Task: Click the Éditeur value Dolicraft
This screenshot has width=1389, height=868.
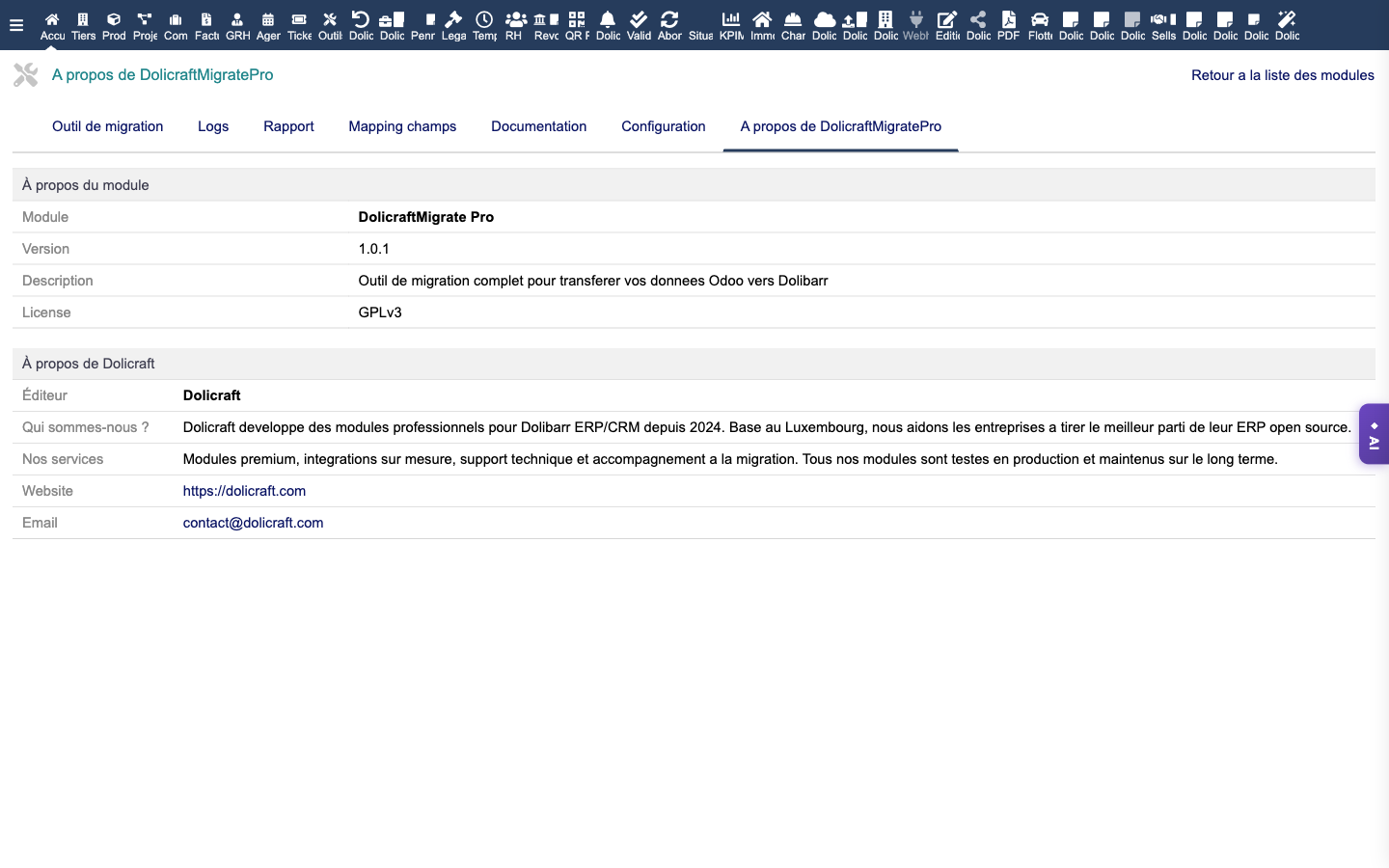Action: click(211, 395)
